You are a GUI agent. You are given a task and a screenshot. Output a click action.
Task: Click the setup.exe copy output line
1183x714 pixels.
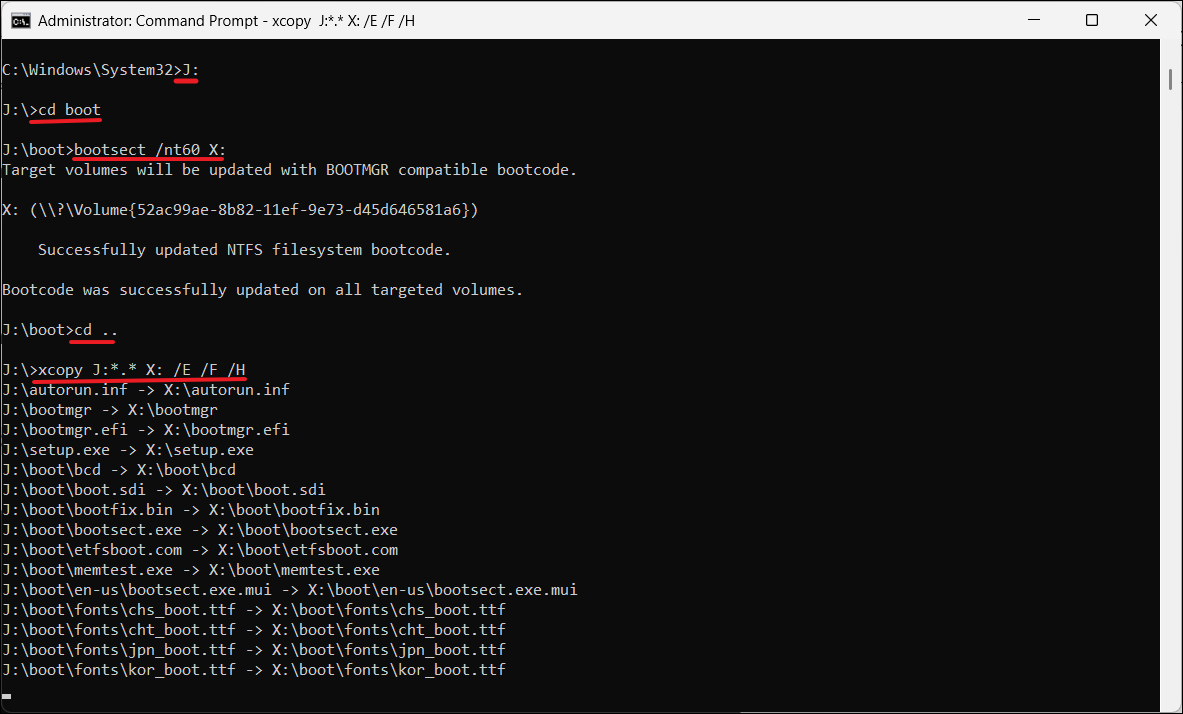click(128, 450)
